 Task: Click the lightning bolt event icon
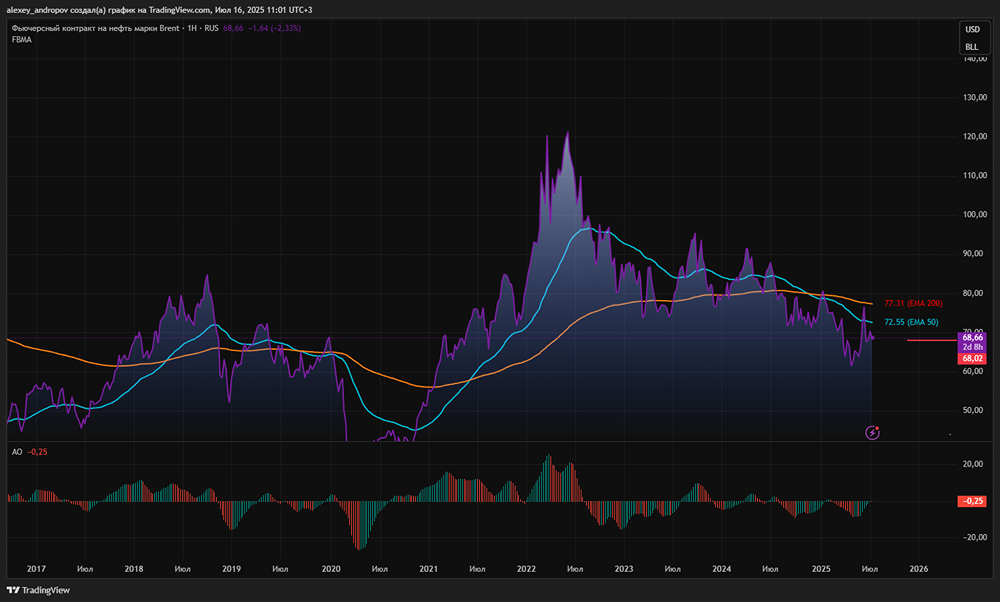[x=872, y=432]
